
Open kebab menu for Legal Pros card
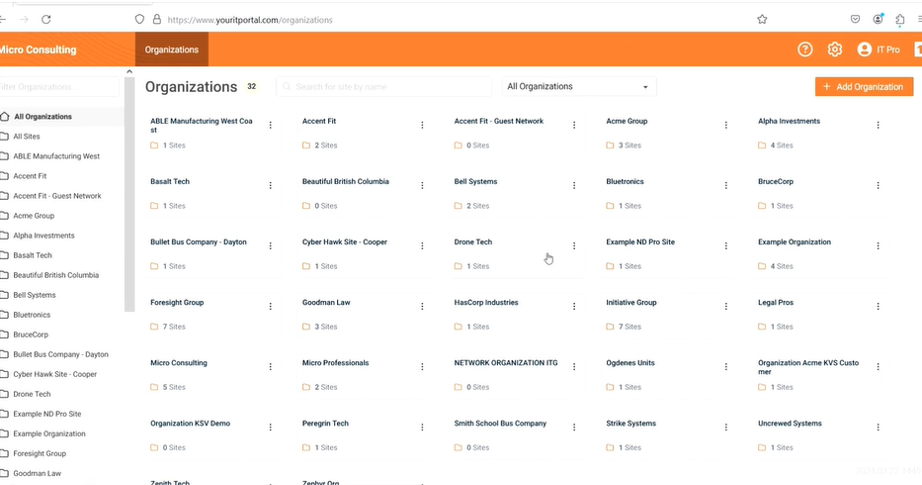click(878, 307)
